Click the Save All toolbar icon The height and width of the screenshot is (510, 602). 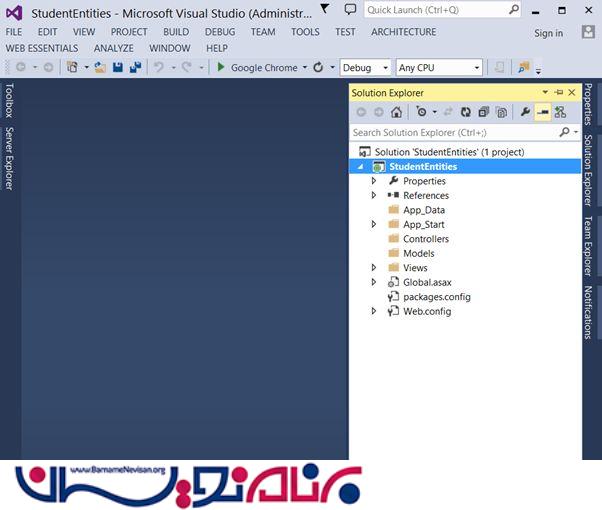point(134,68)
